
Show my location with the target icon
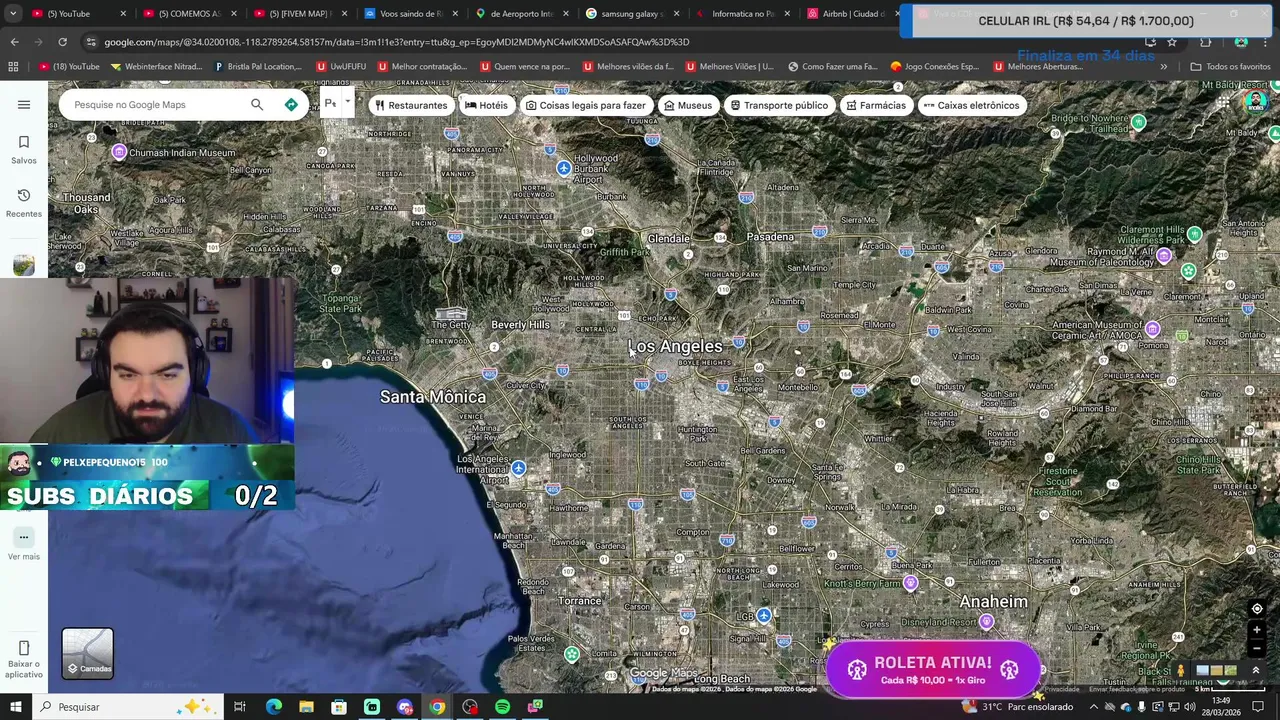[x=1257, y=609]
